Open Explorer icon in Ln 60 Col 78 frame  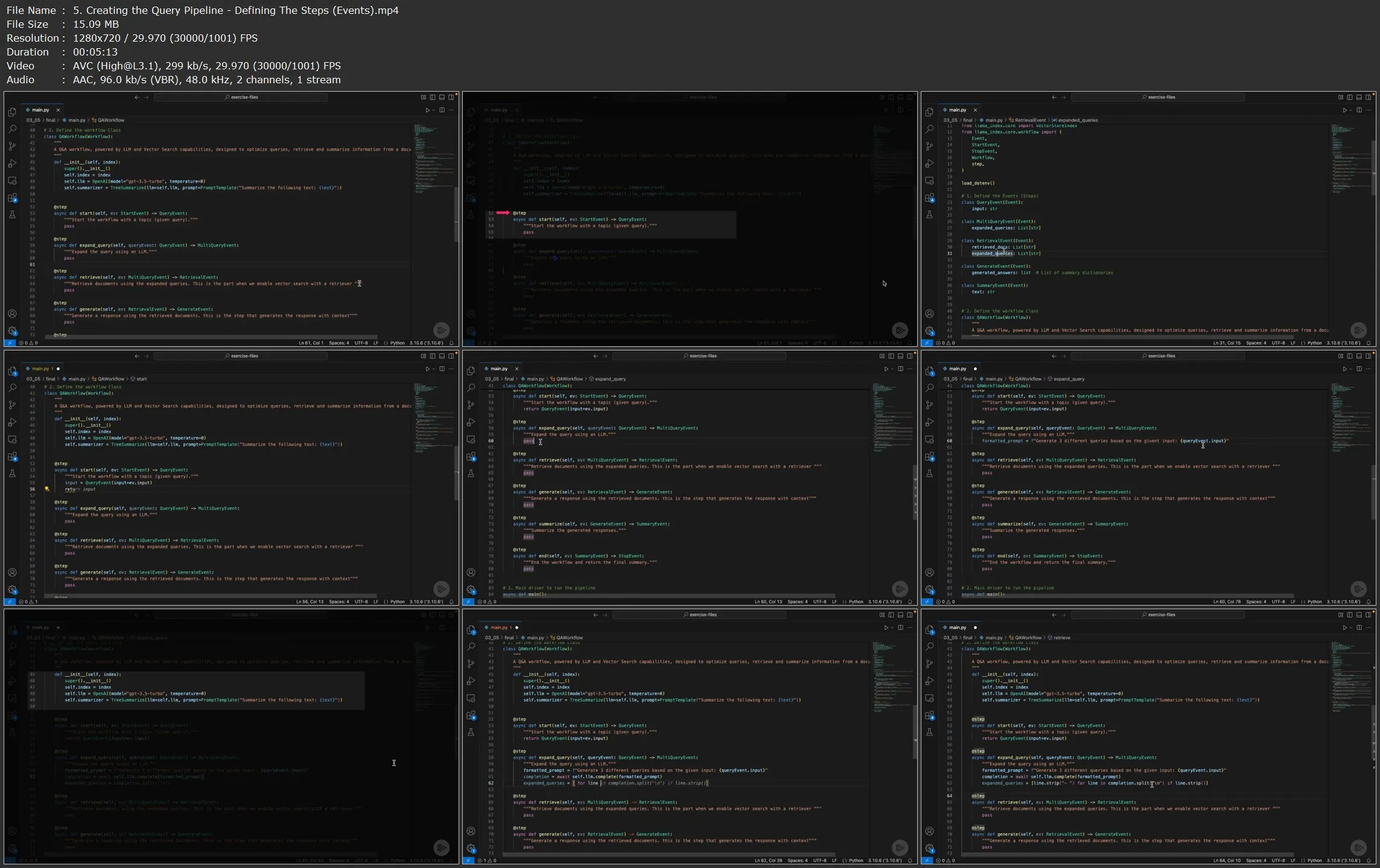929,371
